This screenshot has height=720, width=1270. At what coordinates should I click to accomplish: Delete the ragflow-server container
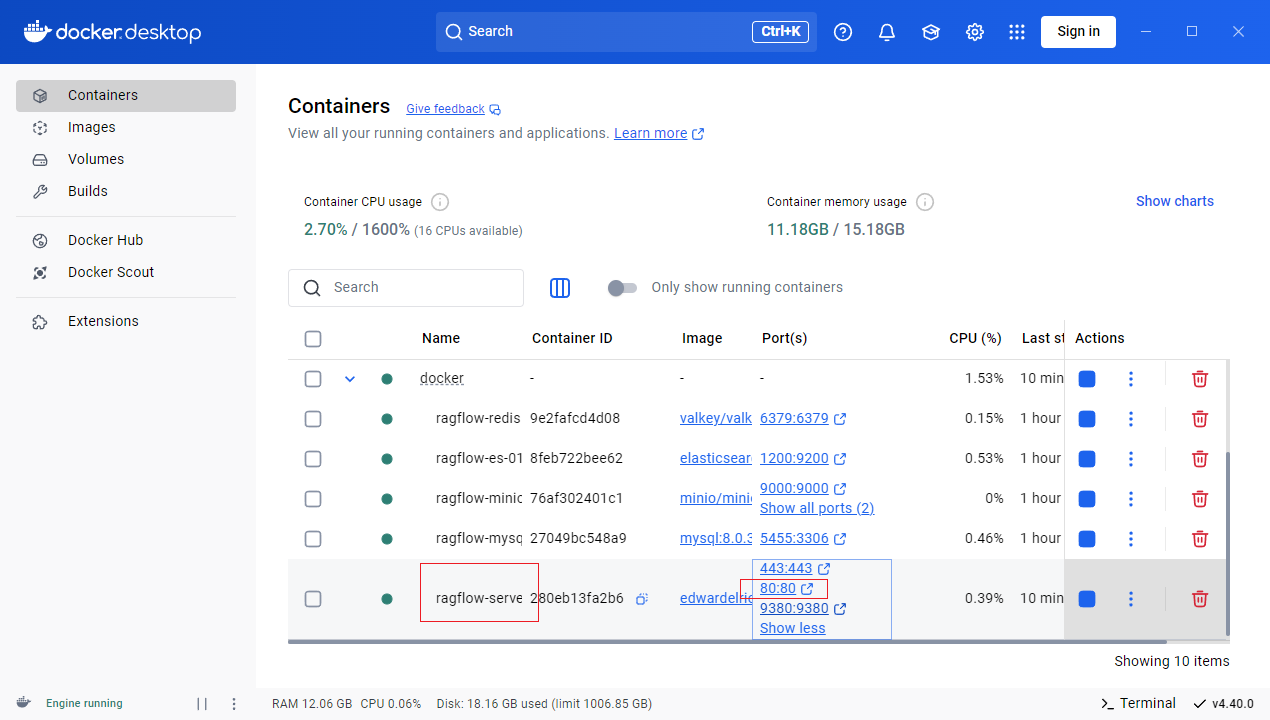[x=1200, y=599]
